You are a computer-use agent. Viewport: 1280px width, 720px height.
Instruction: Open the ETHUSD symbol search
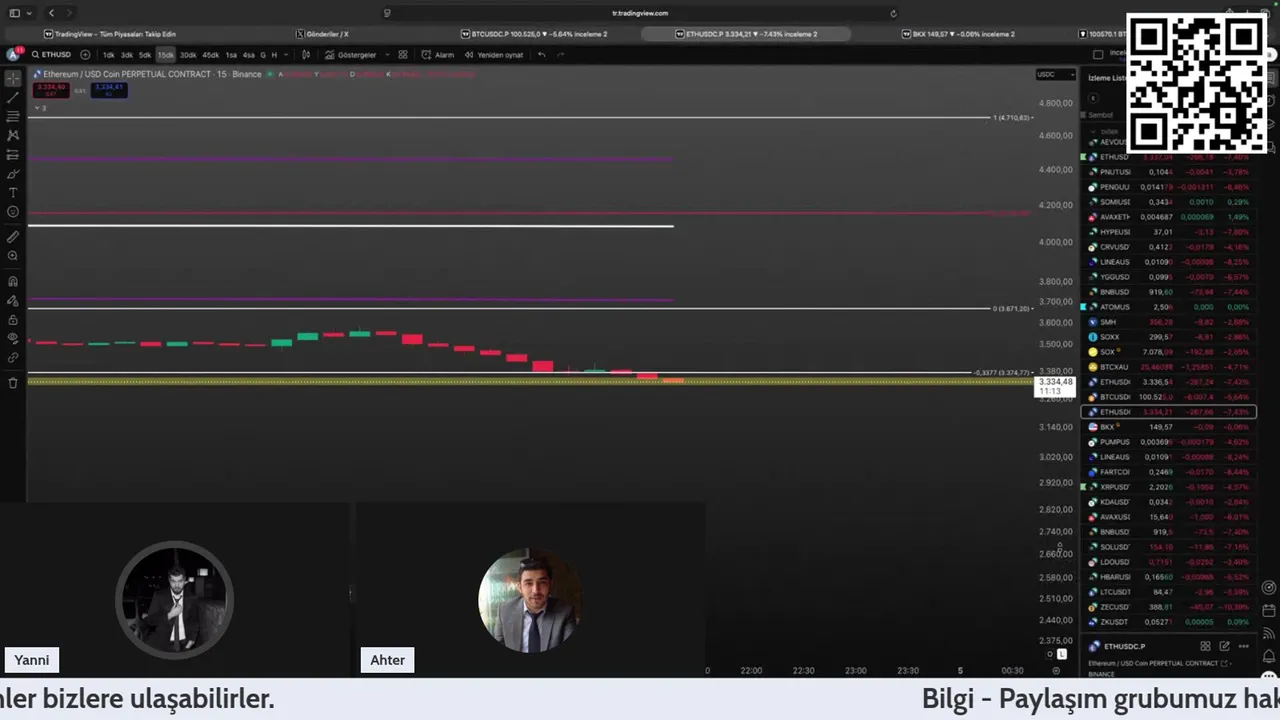[x=52, y=54]
